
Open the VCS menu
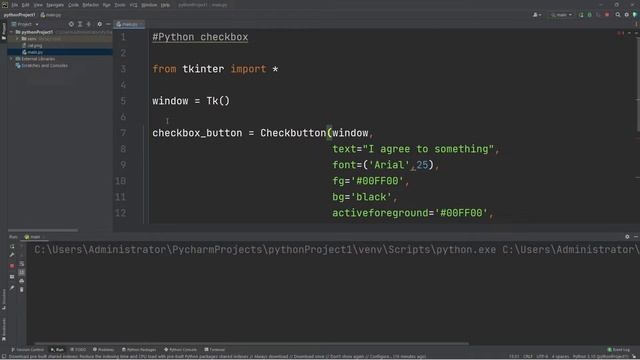[x=133, y=5]
